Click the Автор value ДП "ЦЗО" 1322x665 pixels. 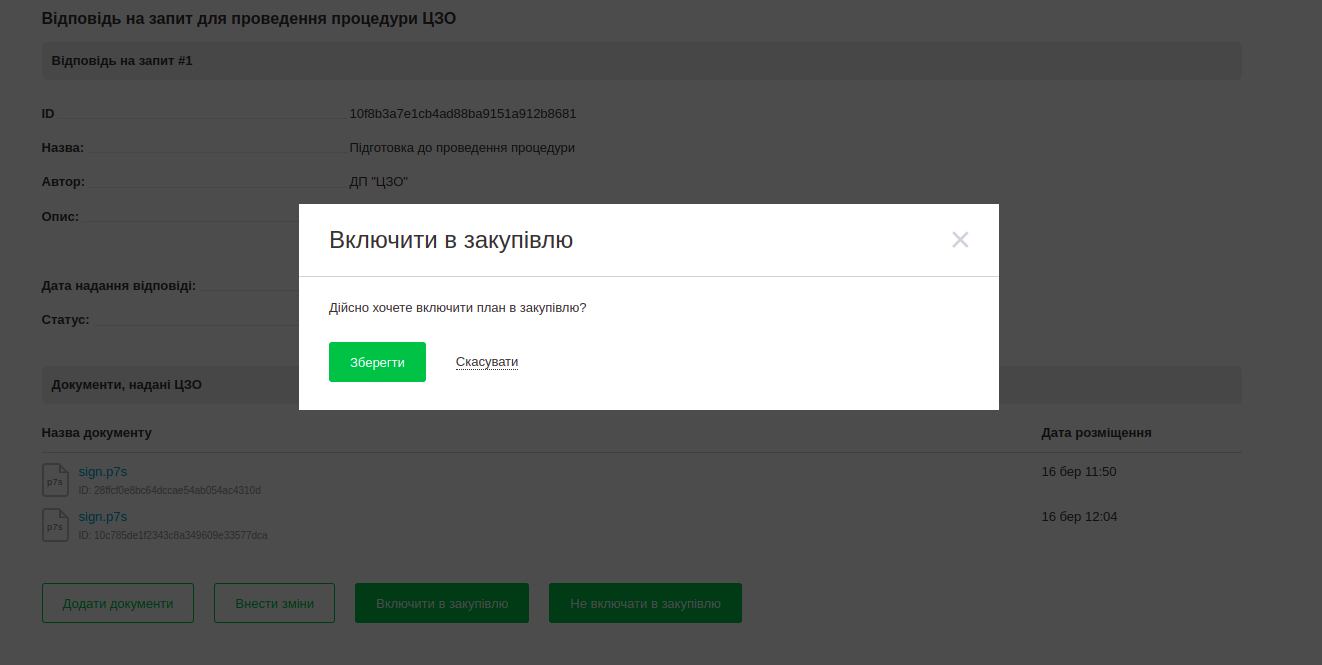(x=379, y=182)
